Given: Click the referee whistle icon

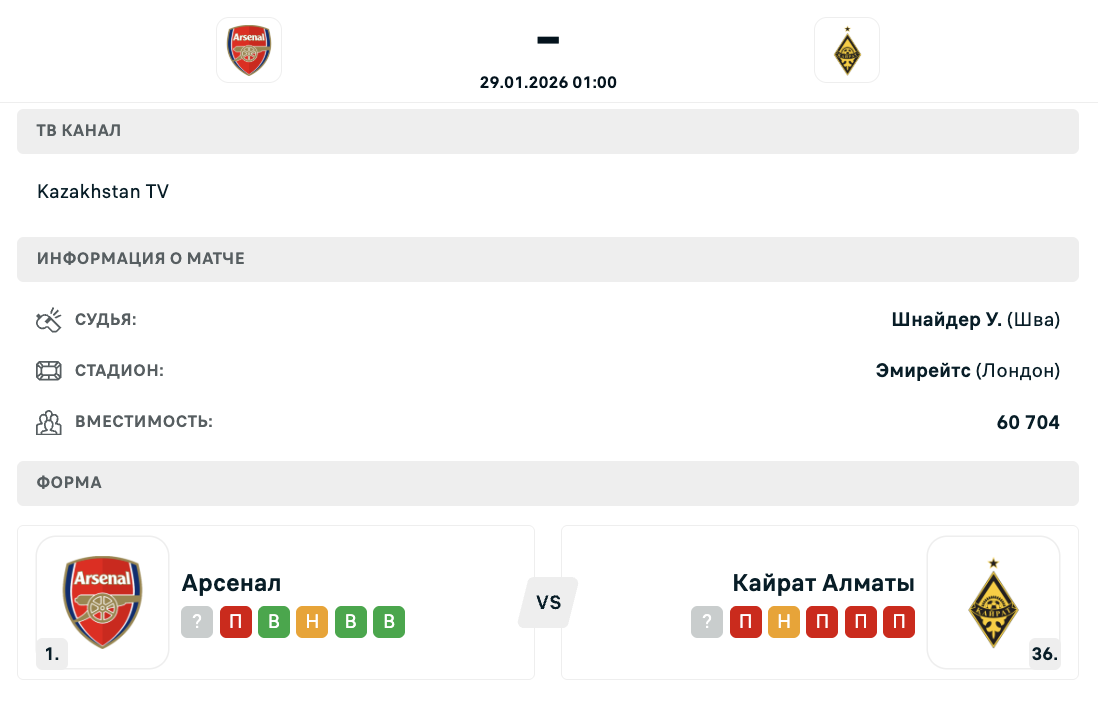Looking at the screenshot, I should pos(49,320).
